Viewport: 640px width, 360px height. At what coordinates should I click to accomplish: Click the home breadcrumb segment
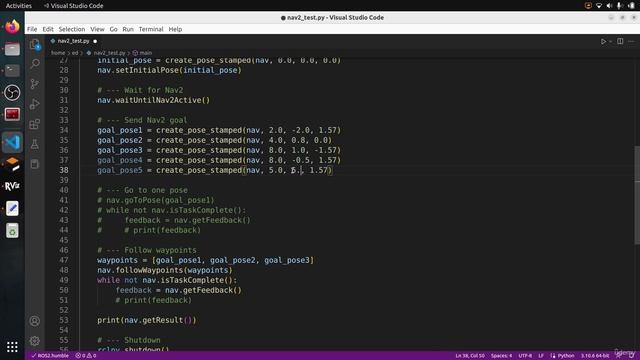(58, 53)
